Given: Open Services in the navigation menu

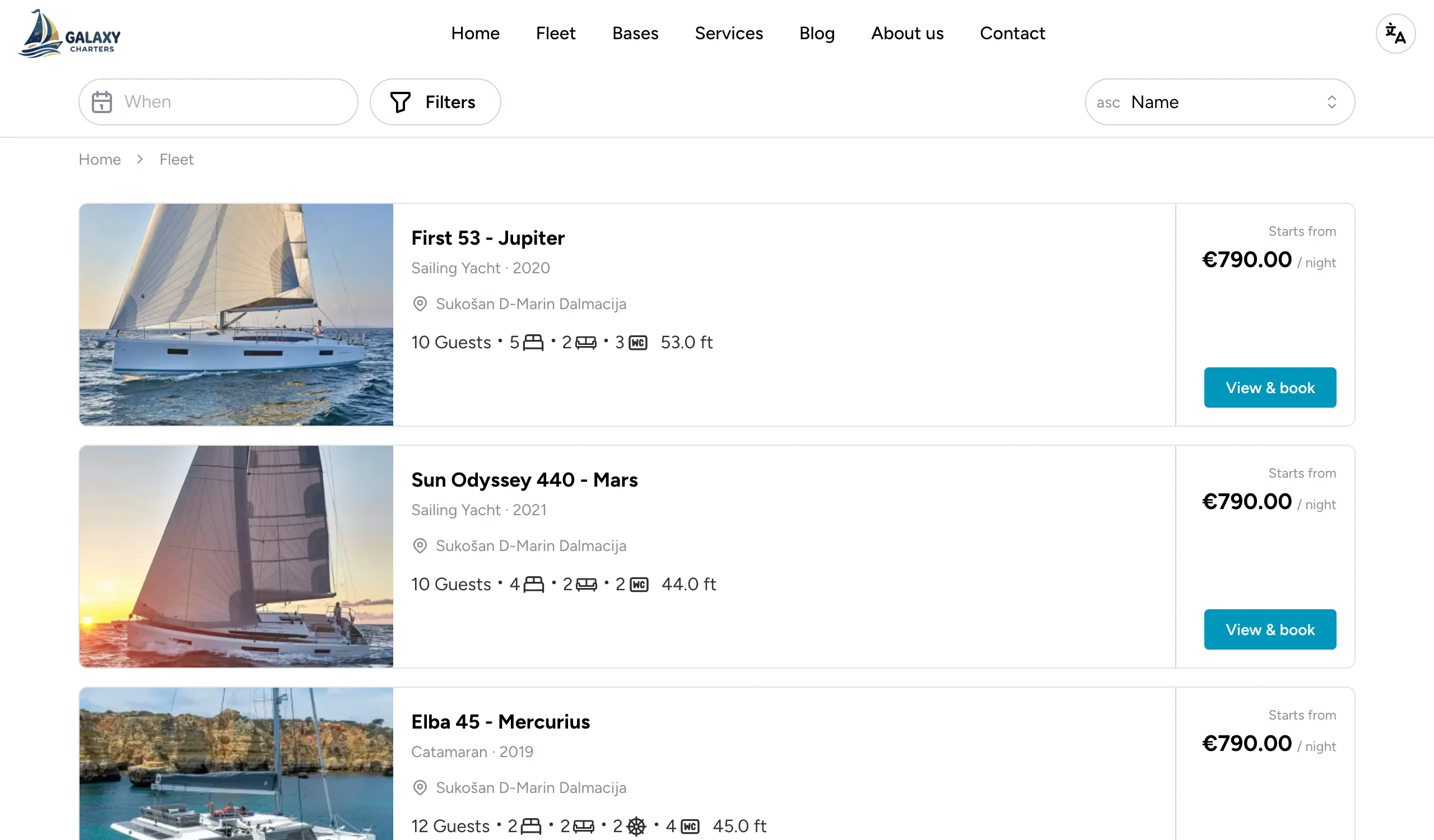Looking at the screenshot, I should [x=728, y=33].
